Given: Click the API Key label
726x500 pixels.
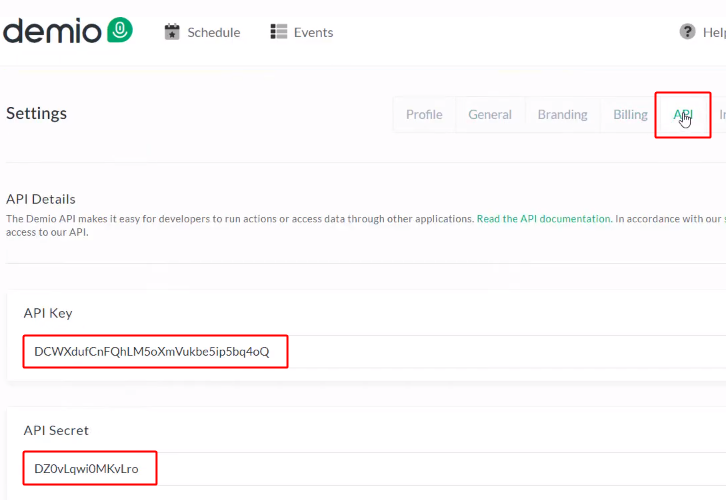Looking at the screenshot, I should coord(48,313).
